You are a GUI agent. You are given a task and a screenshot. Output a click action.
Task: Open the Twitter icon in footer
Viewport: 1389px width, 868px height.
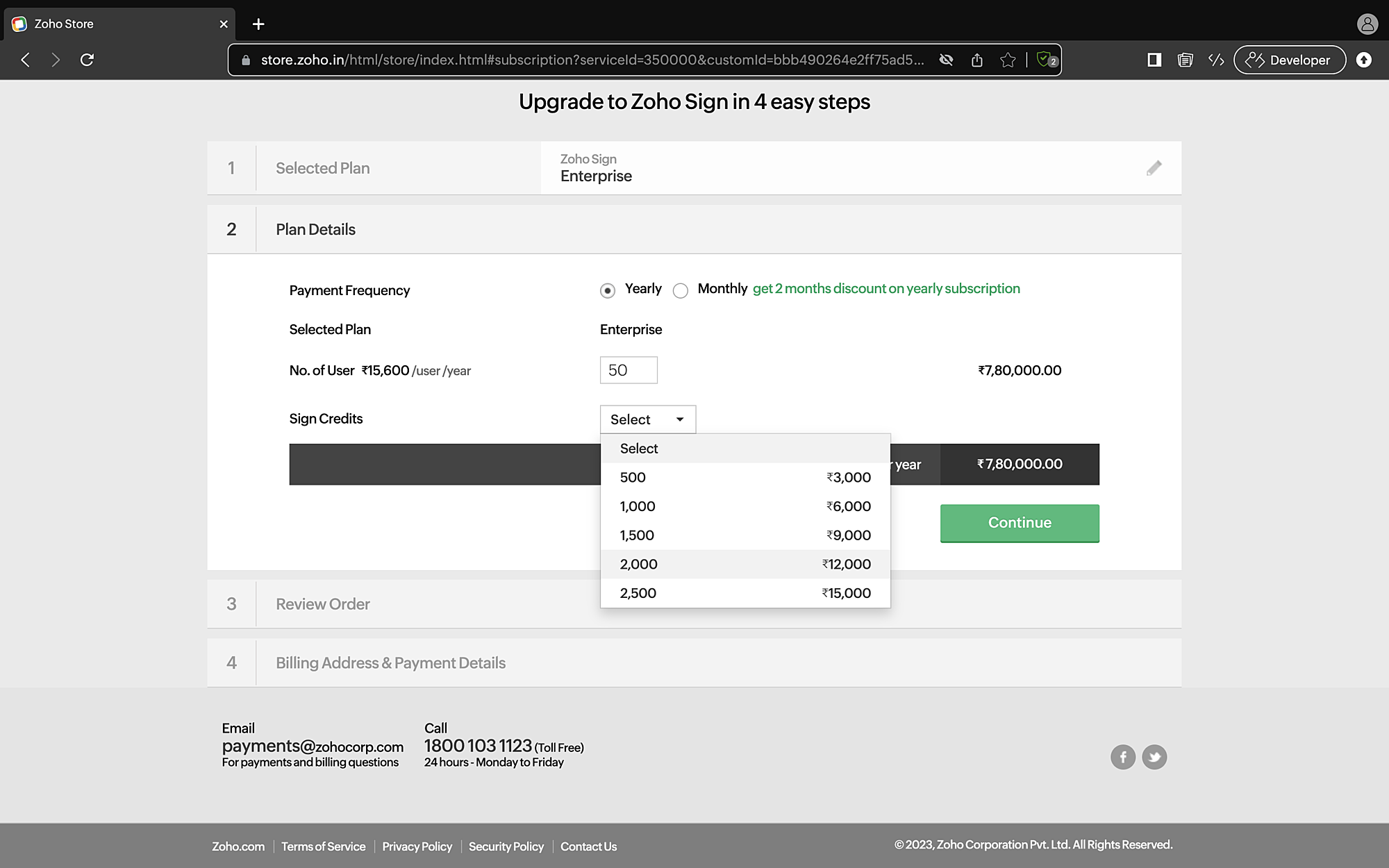tap(1154, 757)
